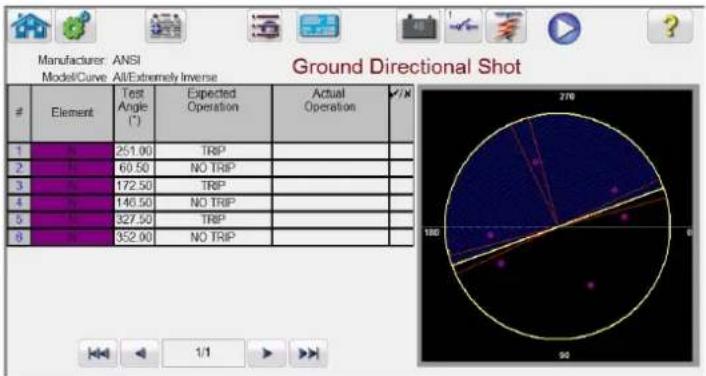Image resolution: width=706 pixels, height=376 pixels.
Task: Go to the Home screen icon
Action: 30,26
